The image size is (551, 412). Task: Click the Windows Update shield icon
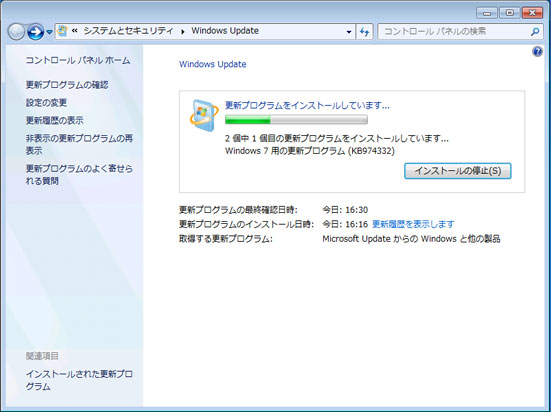coord(204,116)
